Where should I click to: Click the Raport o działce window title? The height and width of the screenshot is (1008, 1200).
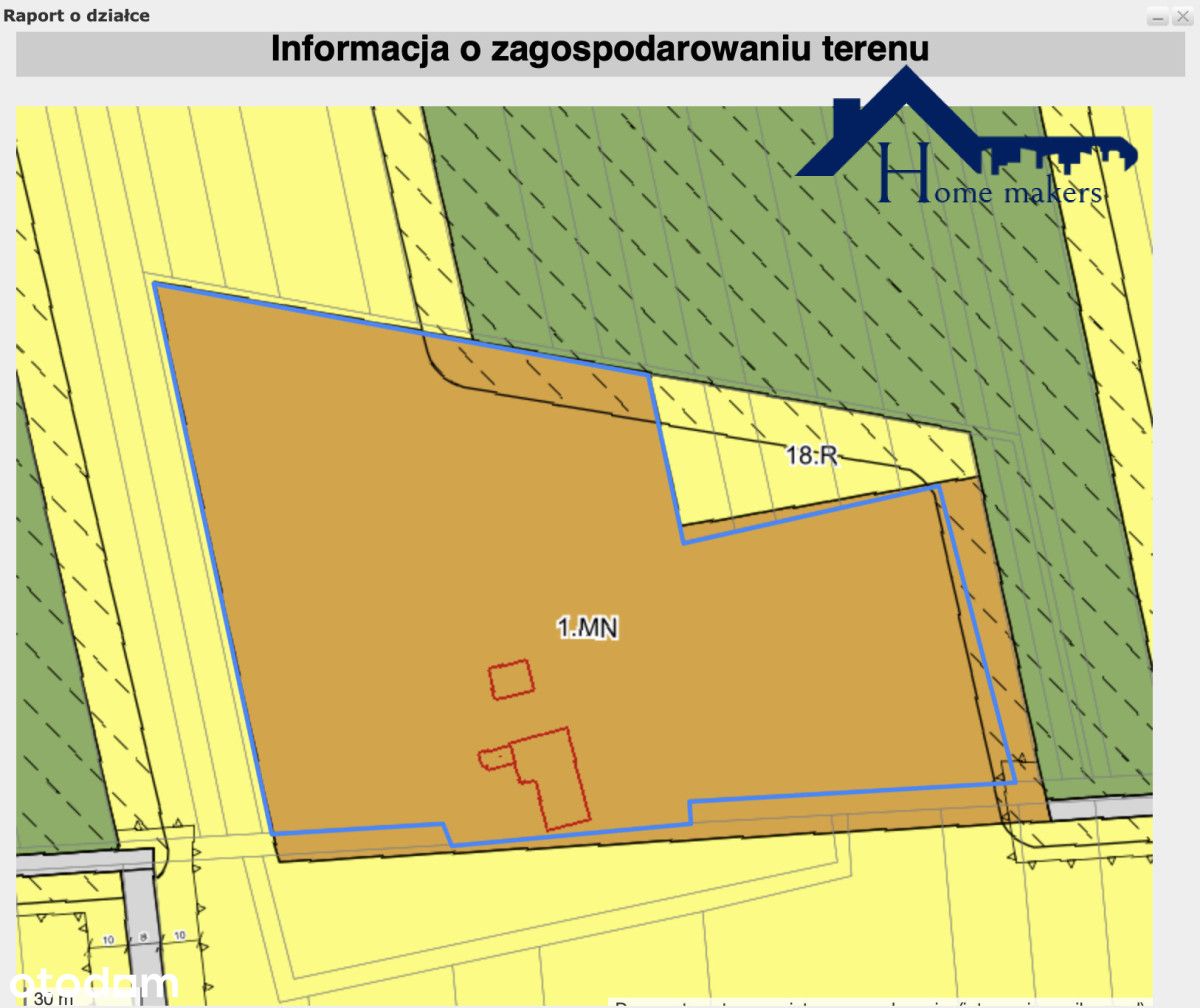click(77, 16)
